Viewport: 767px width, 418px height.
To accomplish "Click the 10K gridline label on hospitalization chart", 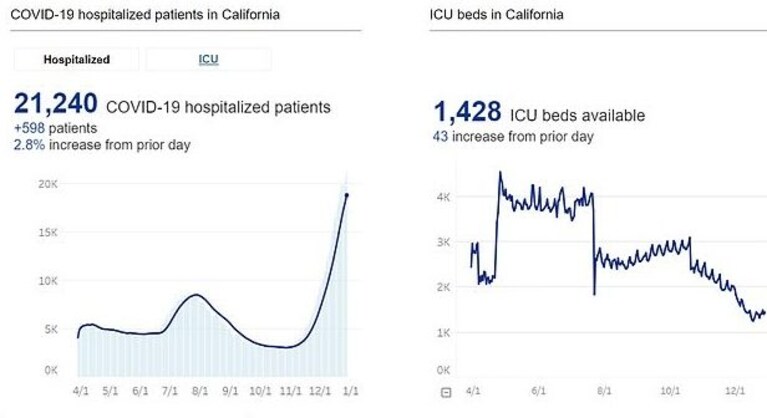I will coord(48,281).
